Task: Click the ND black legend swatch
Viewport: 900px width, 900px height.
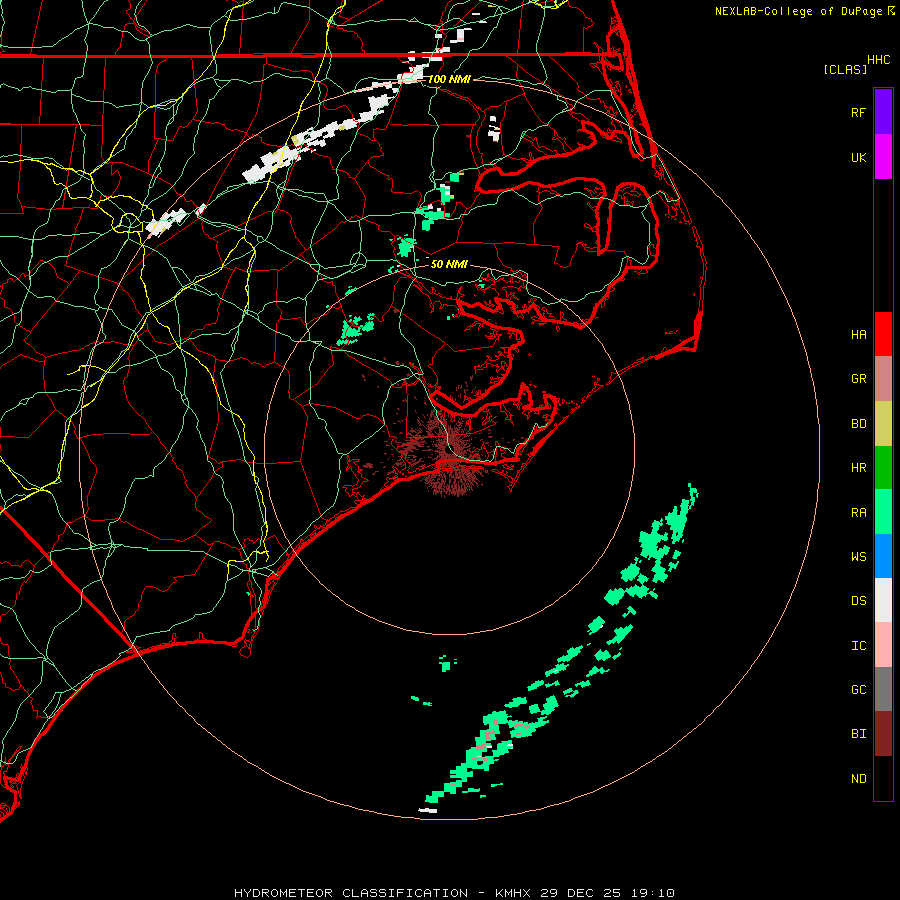Action: point(883,778)
